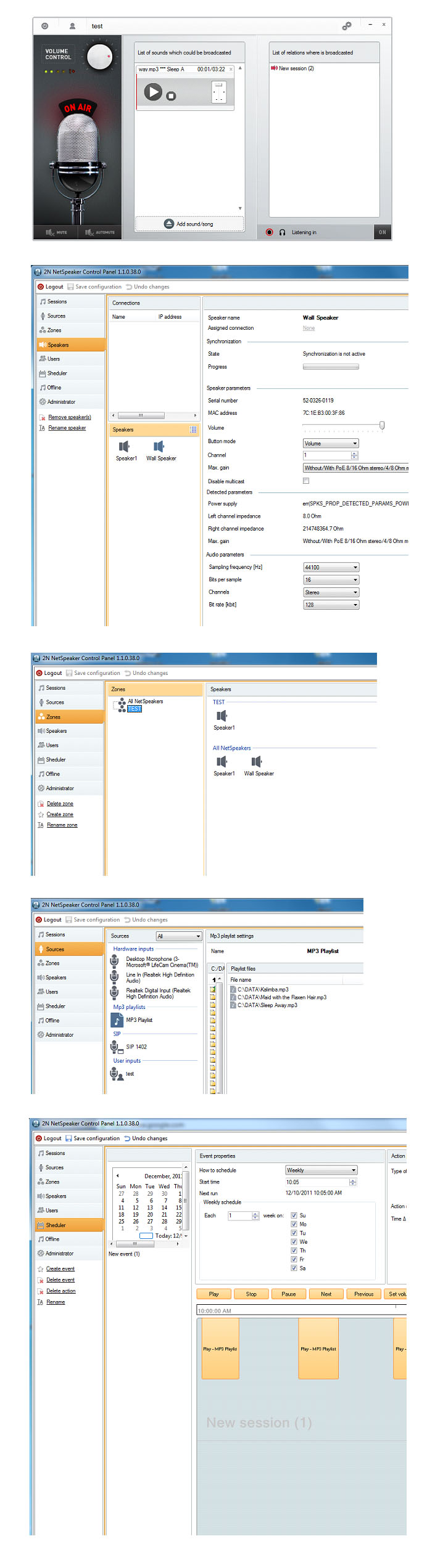Uncheck the Tu weekday checkbox
The width and height of the screenshot is (435, 1568).
pyautogui.click(x=294, y=1233)
